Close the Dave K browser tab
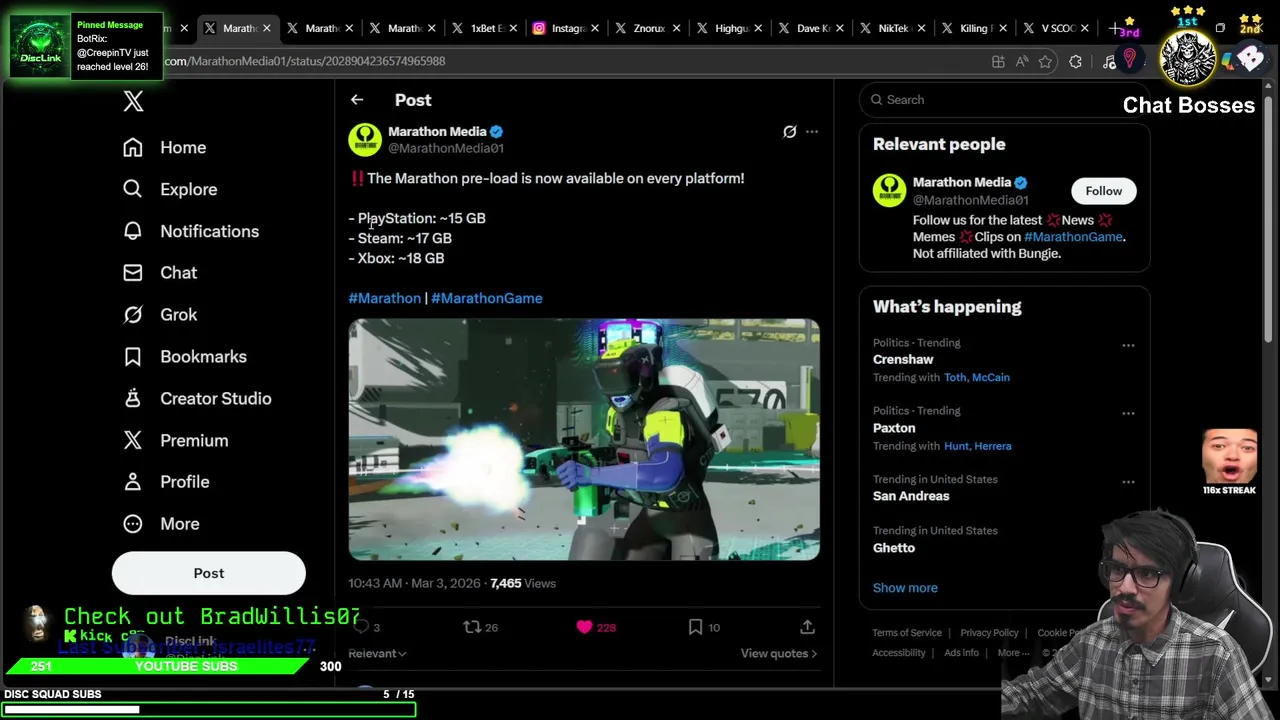1280x720 pixels. [x=839, y=28]
